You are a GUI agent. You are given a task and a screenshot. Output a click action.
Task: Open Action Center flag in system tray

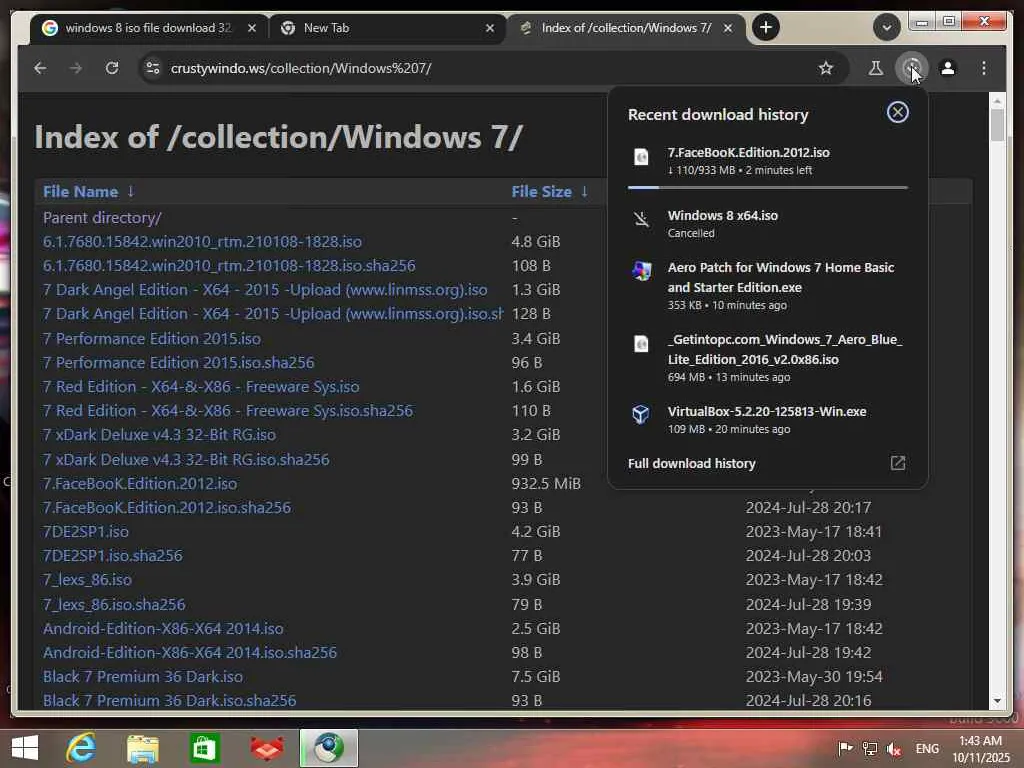pyautogui.click(x=845, y=748)
